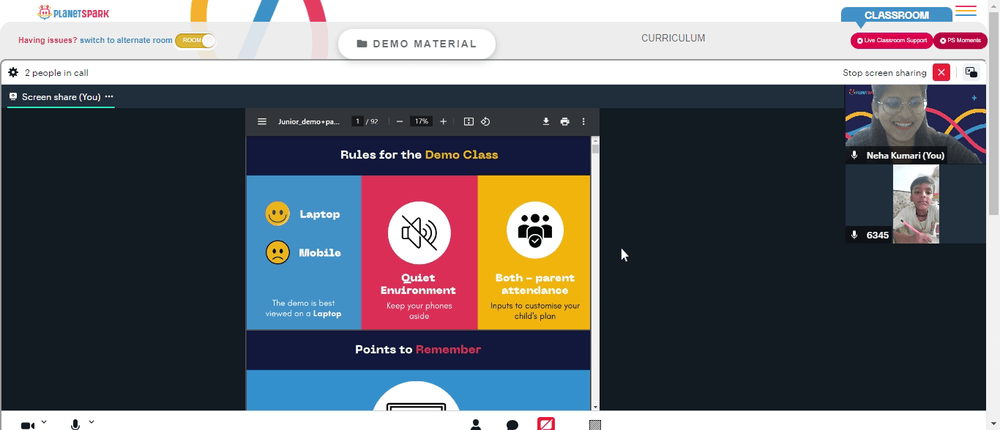This screenshot has width=1000, height=430.
Task: Open the CURRICULUM tab
Action: 673,38
